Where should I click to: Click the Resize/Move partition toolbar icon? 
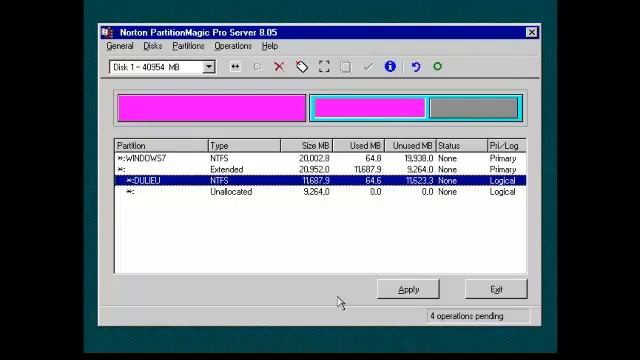(x=235, y=67)
